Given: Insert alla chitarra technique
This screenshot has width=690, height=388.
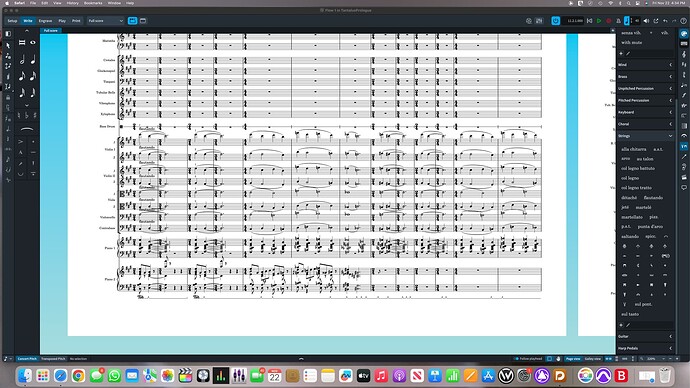Looking at the screenshot, I should [634, 149].
